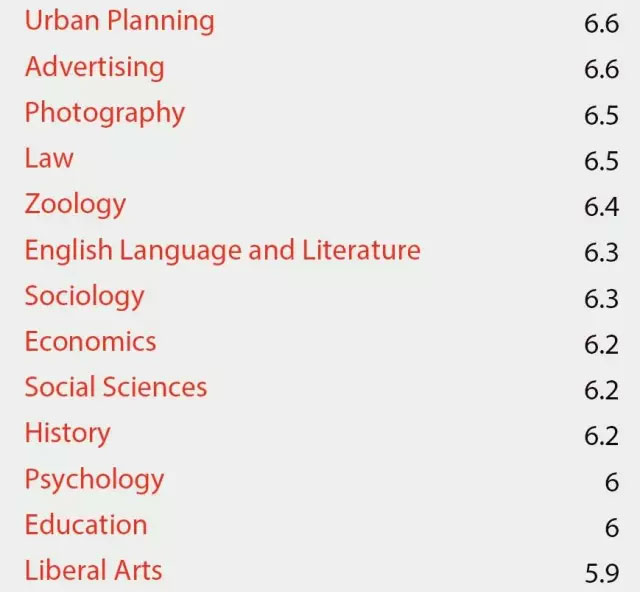
Task: Select the Photography entry
Action: click(105, 113)
